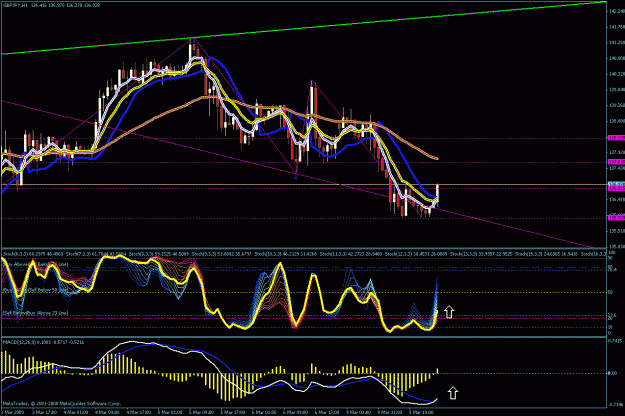Click the '4 Mar 09:00' time axis label
625x416 pixels.
pos(108,412)
